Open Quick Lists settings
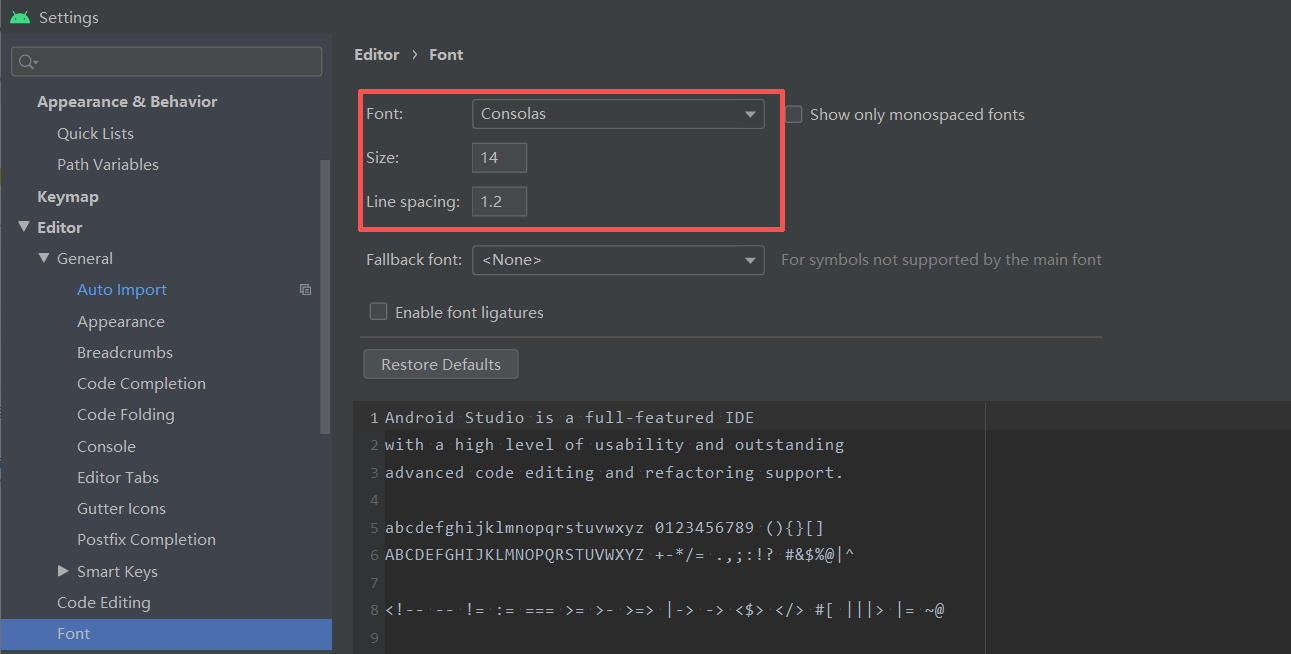1291x654 pixels. tap(95, 133)
